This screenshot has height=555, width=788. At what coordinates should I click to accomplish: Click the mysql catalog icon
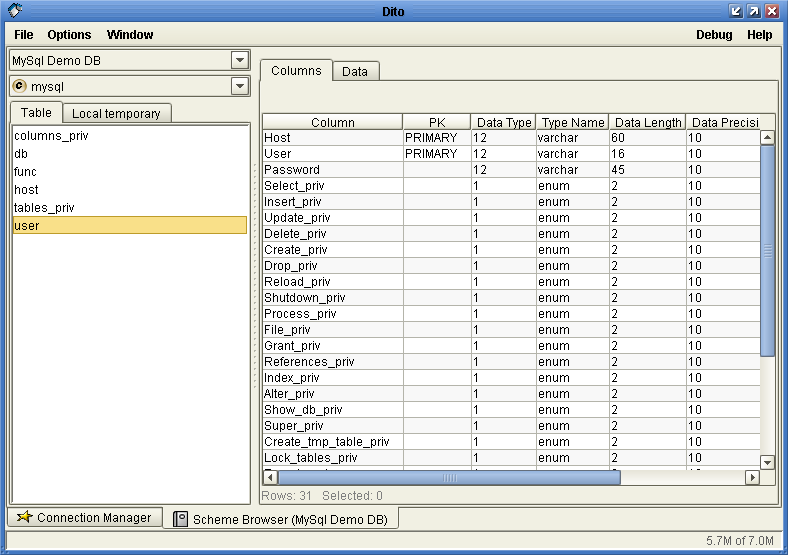click(x=19, y=86)
